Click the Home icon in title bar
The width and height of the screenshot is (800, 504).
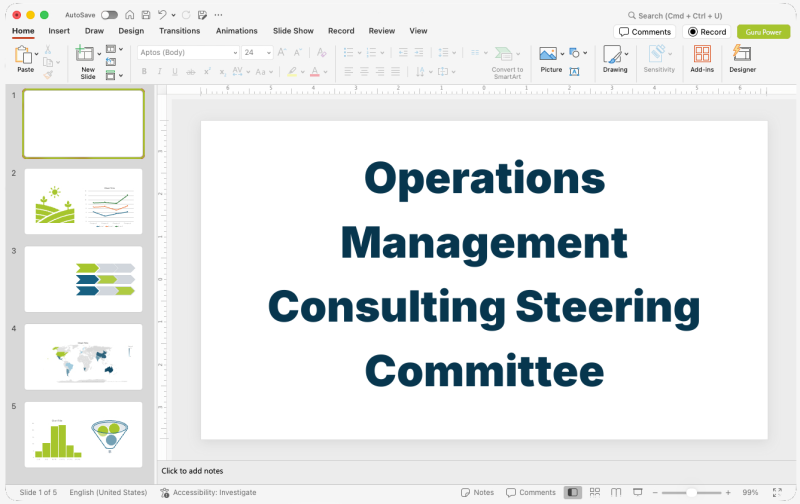click(130, 15)
